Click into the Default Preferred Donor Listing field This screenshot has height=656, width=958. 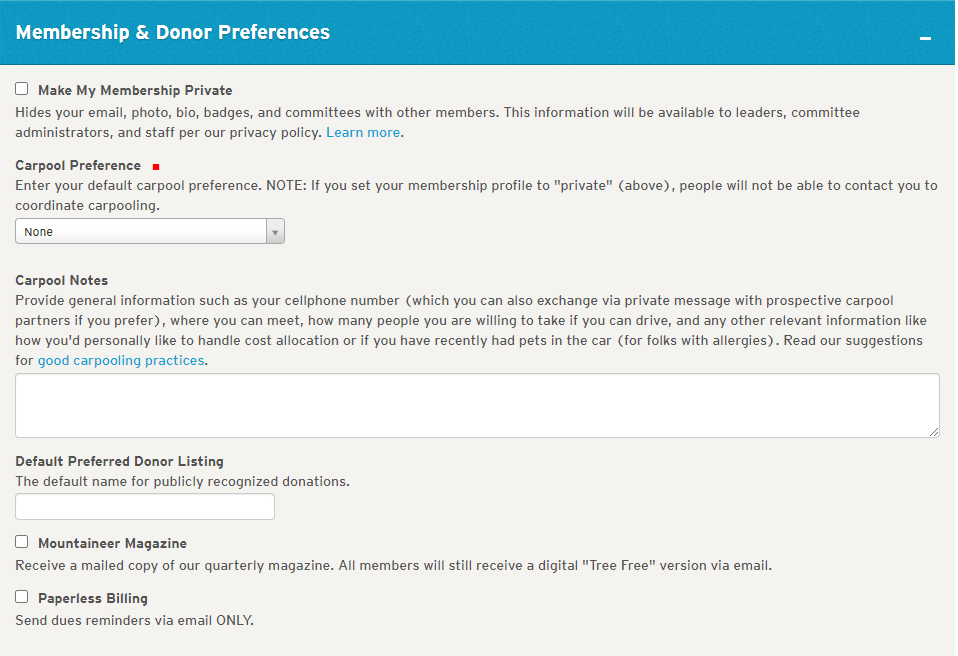(145, 507)
